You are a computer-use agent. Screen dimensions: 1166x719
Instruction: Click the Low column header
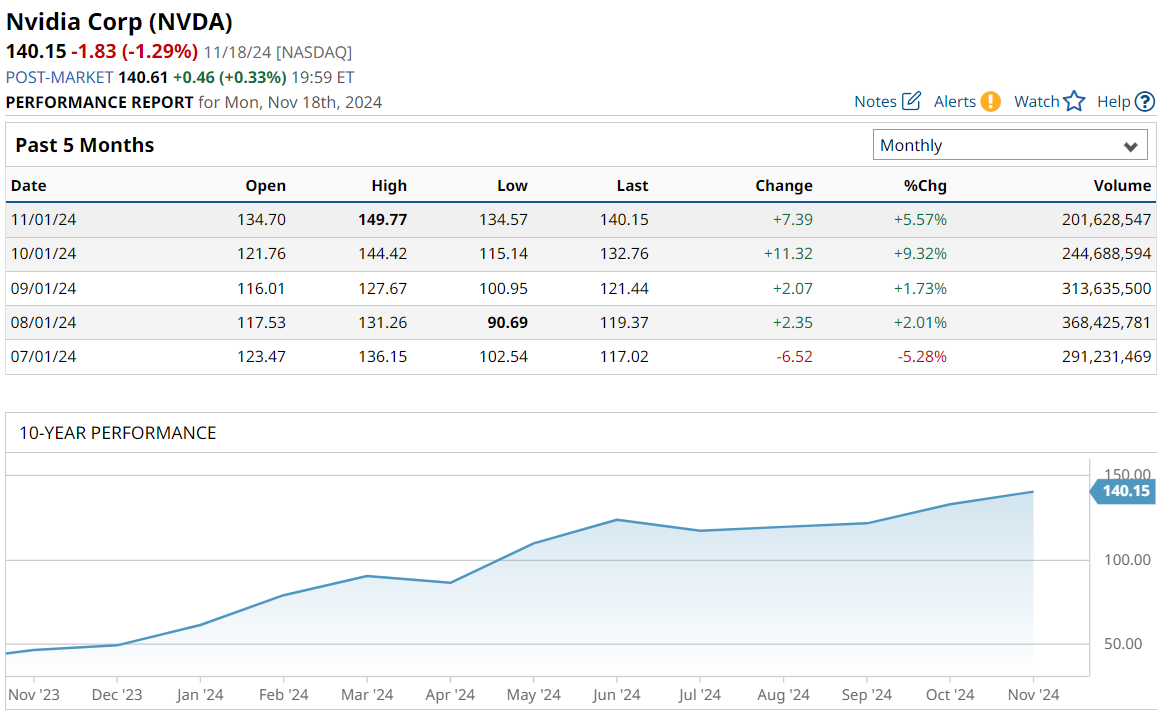512,186
